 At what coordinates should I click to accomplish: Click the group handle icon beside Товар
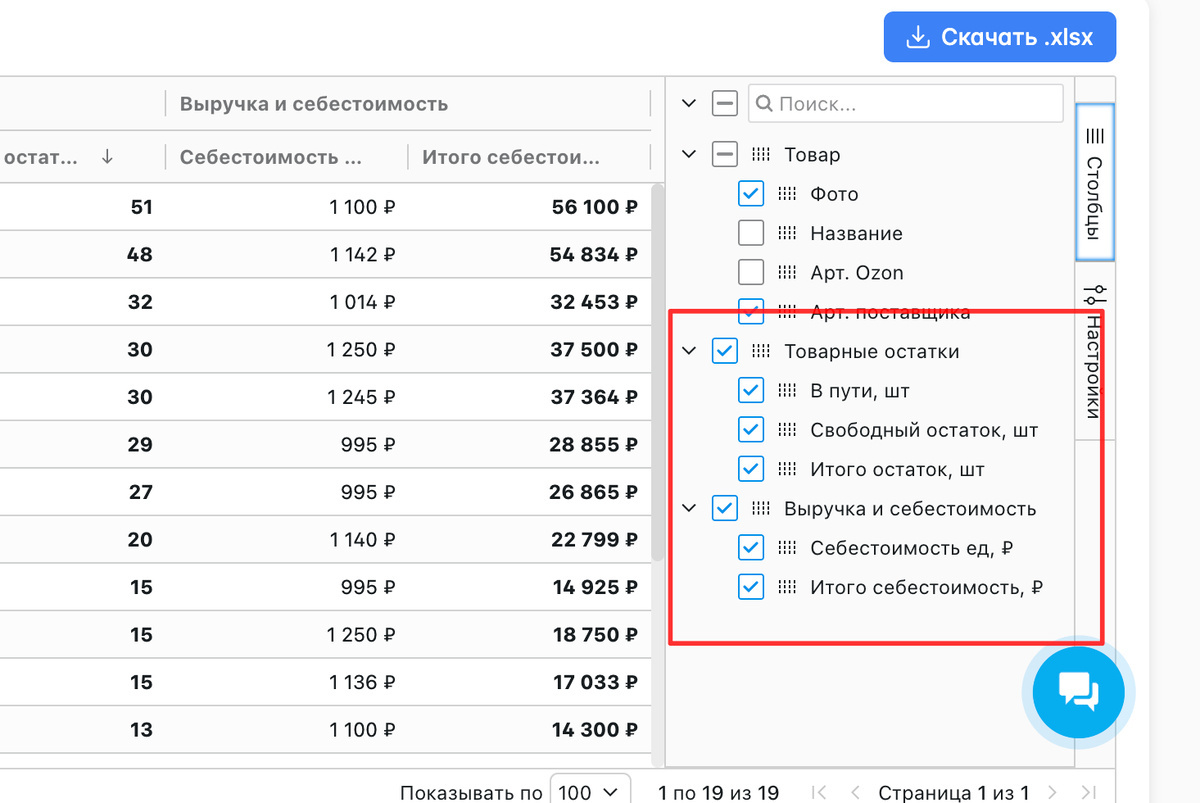(x=761, y=155)
